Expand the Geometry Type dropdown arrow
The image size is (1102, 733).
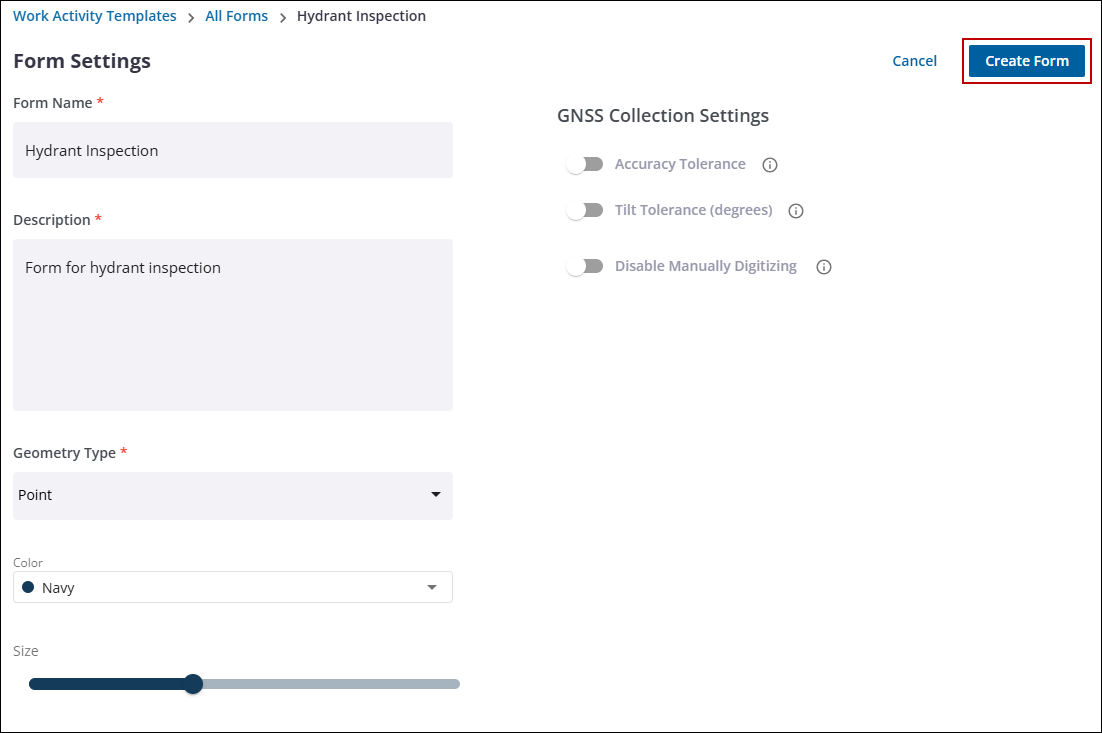435,495
